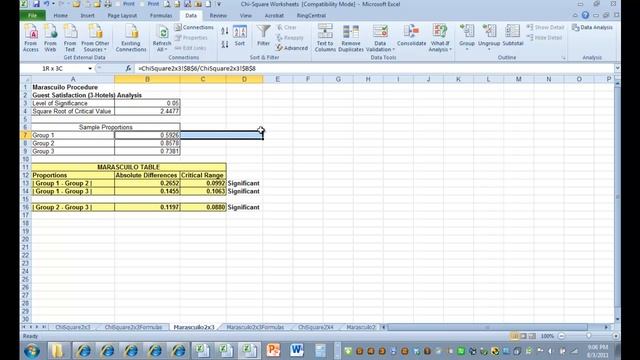
Task: Click Sort Z to A icon
Action: (x=224, y=44)
